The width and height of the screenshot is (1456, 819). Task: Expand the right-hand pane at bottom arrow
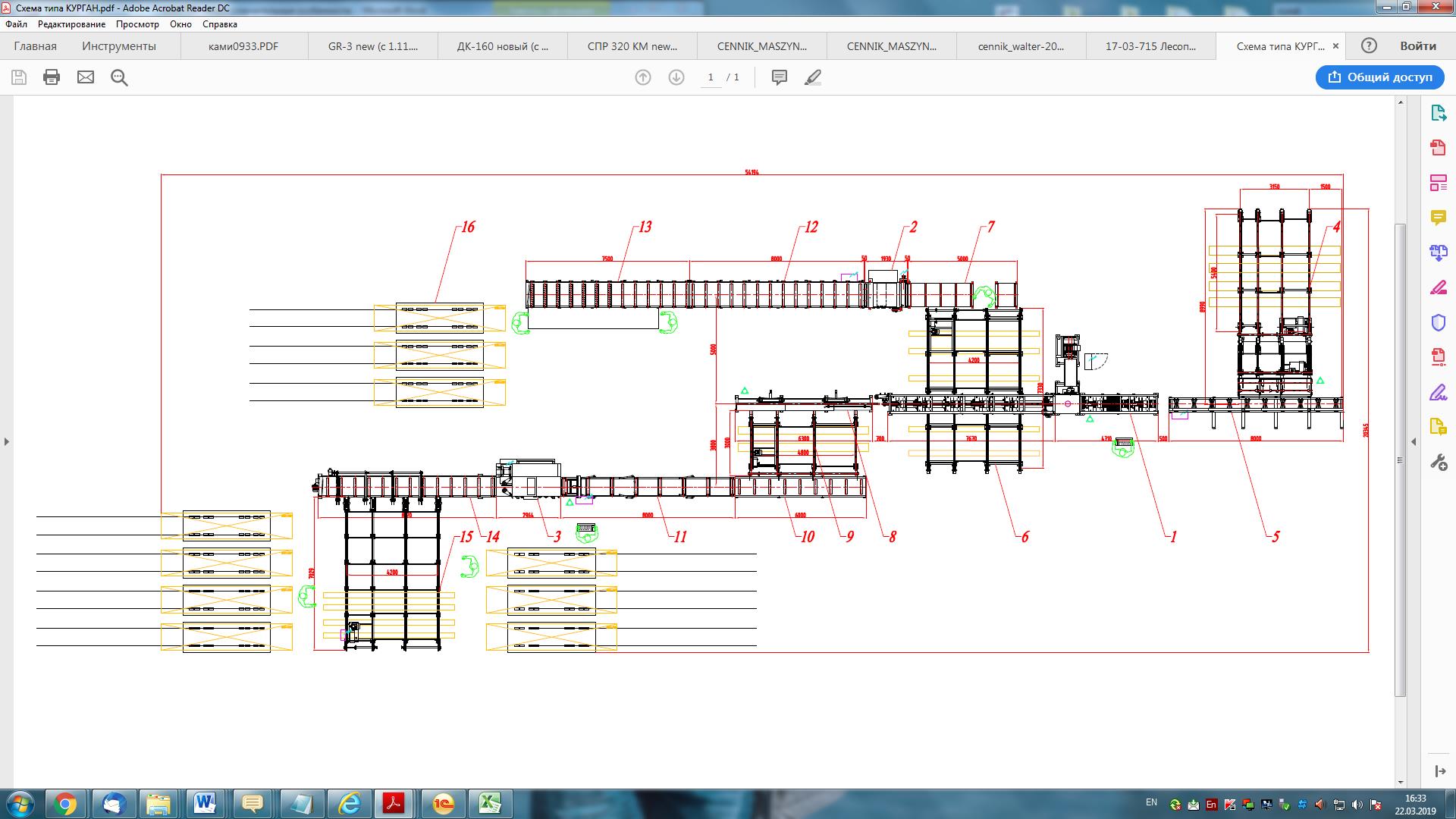point(1439,771)
